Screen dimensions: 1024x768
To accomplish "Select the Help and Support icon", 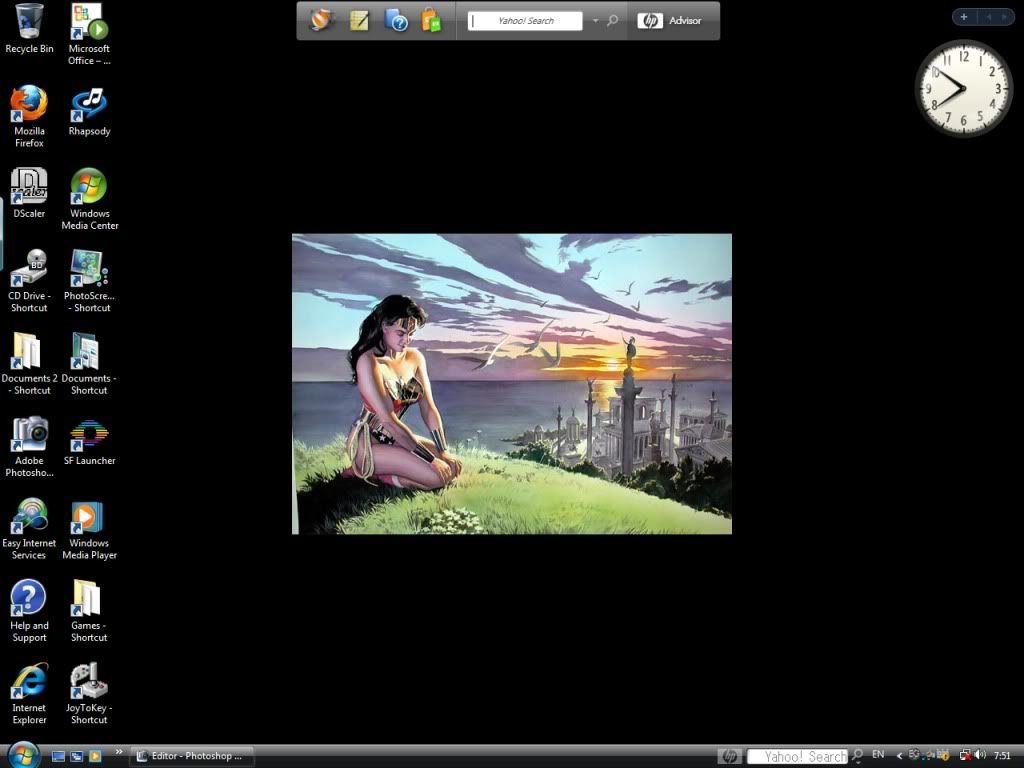I will pyautogui.click(x=29, y=611).
